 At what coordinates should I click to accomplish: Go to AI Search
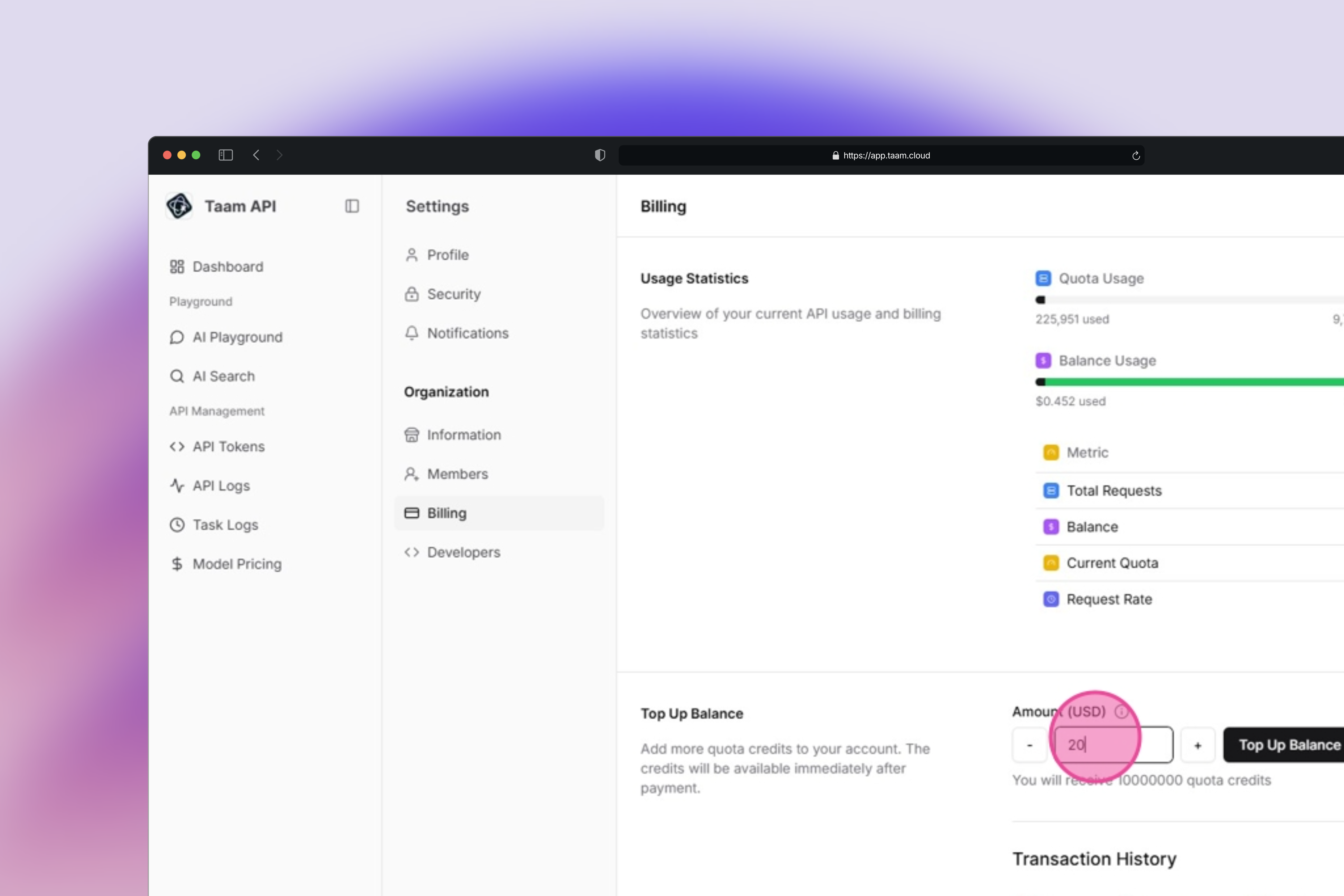coord(224,376)
